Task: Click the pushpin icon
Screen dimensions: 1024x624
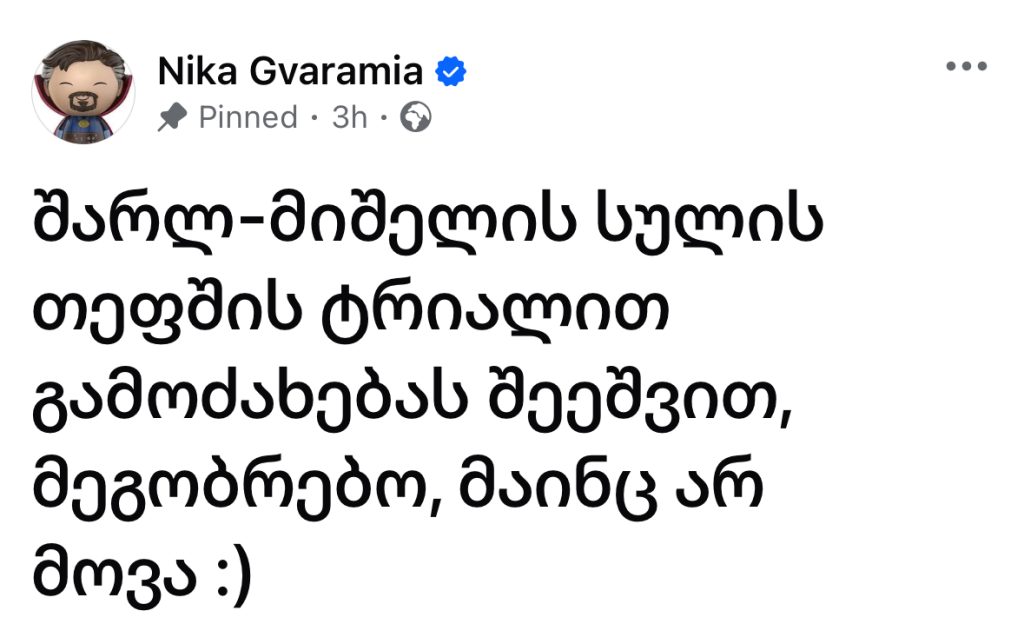Action: click(x=172, y=118)
